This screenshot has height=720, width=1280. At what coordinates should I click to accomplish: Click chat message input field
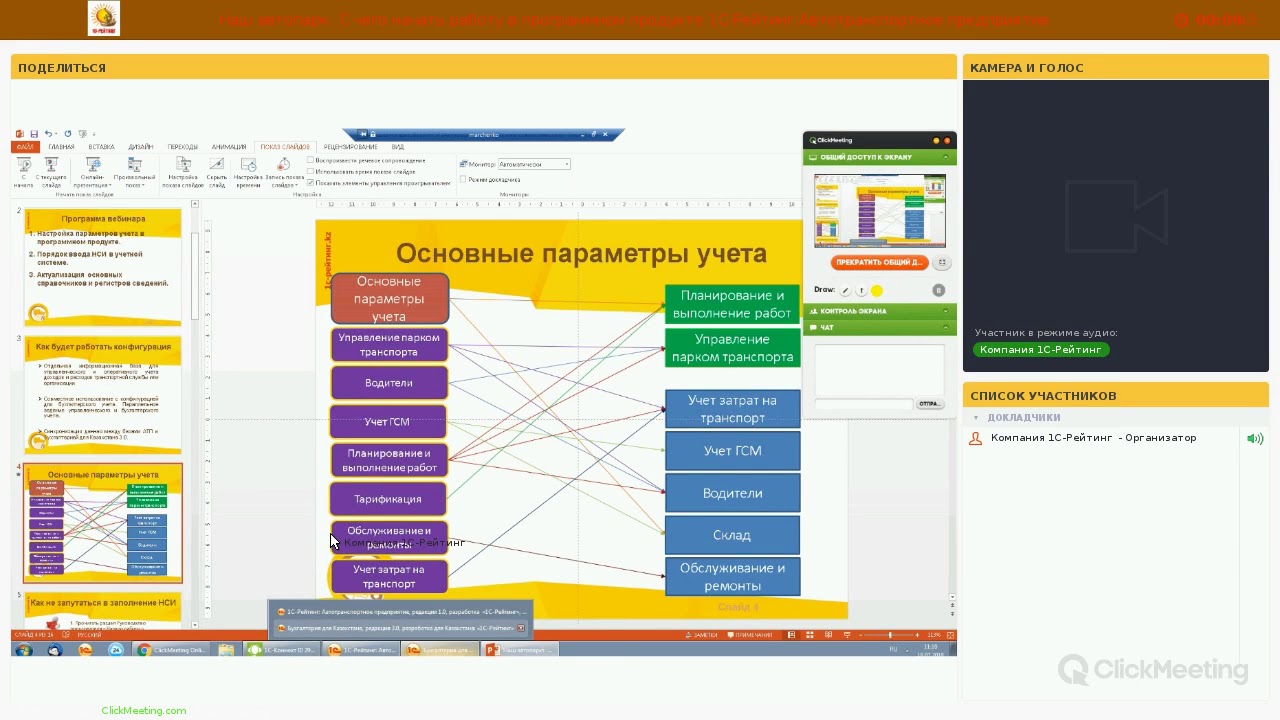tap(864, 404)
